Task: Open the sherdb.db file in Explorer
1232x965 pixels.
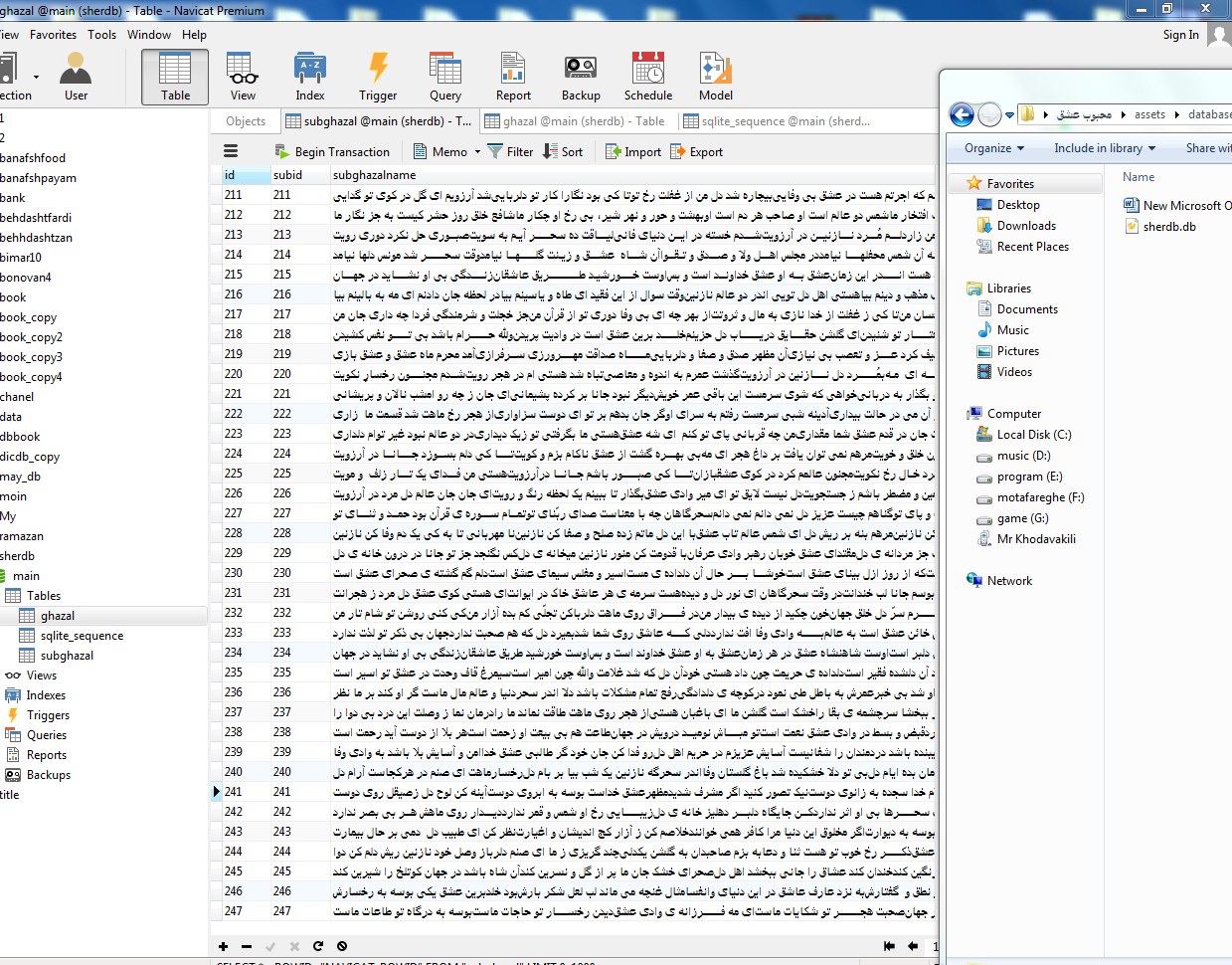Action: pos(1169,227)
